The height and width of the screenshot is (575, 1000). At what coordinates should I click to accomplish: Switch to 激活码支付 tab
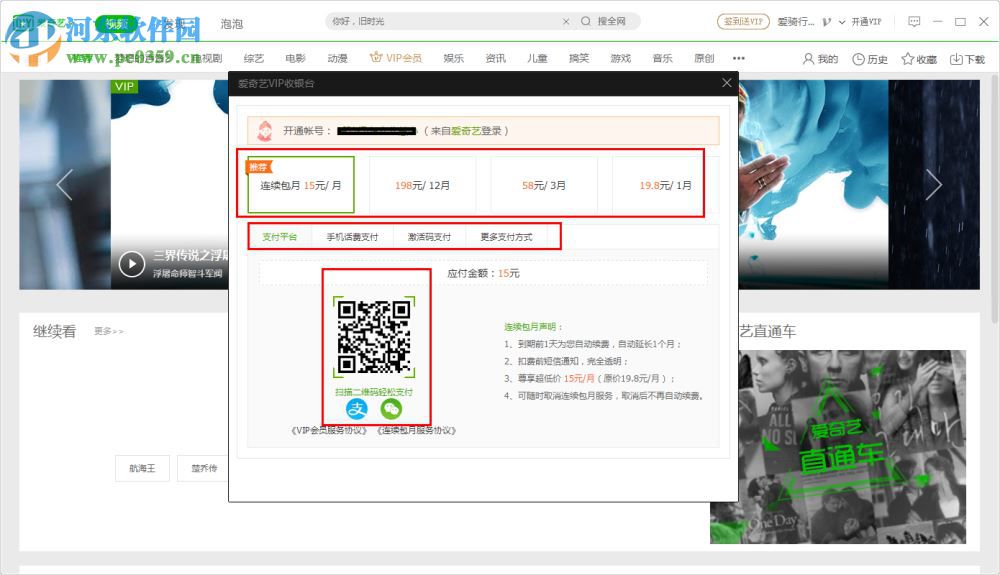pos(429,237)
